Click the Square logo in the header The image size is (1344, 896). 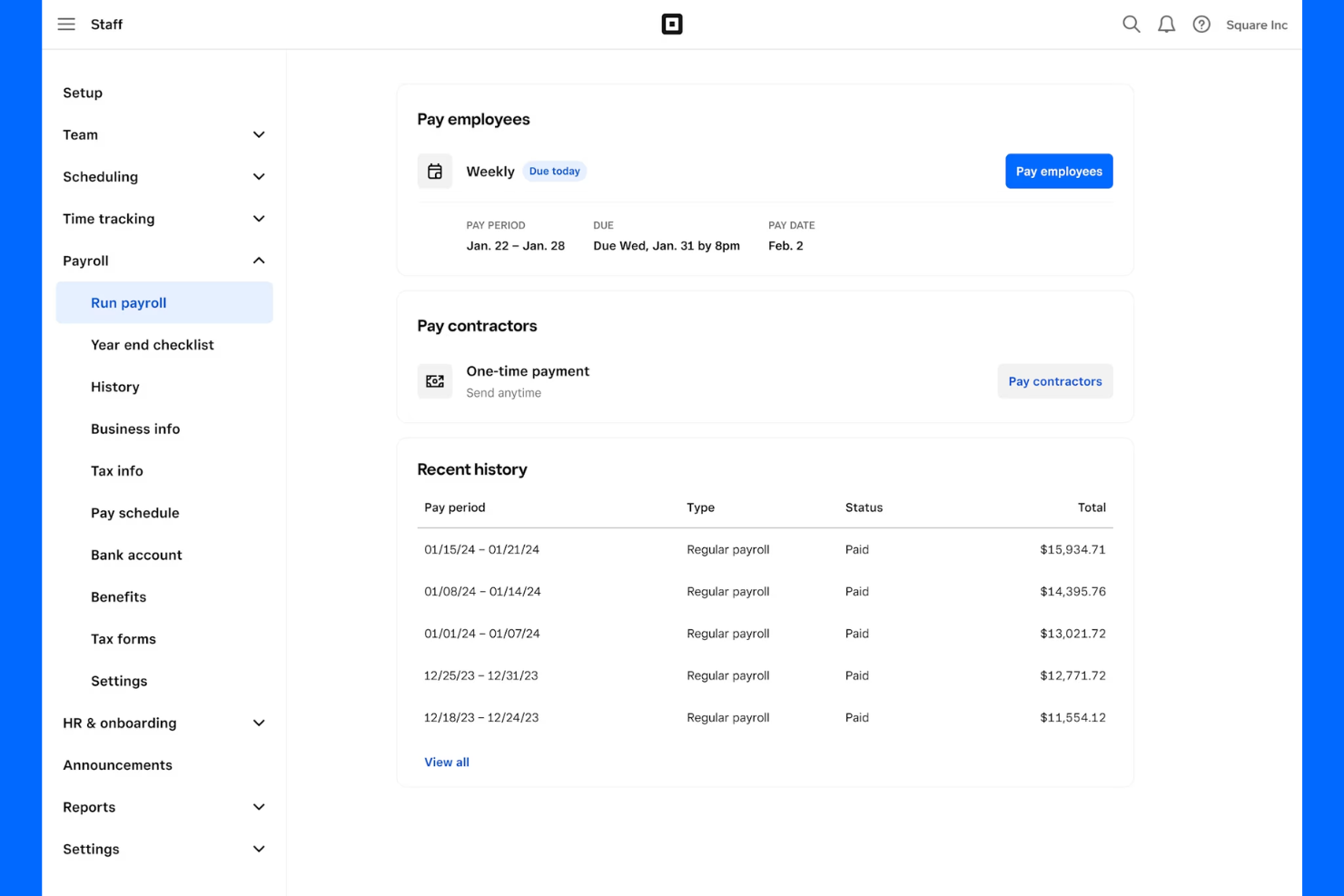coord(672,24)
